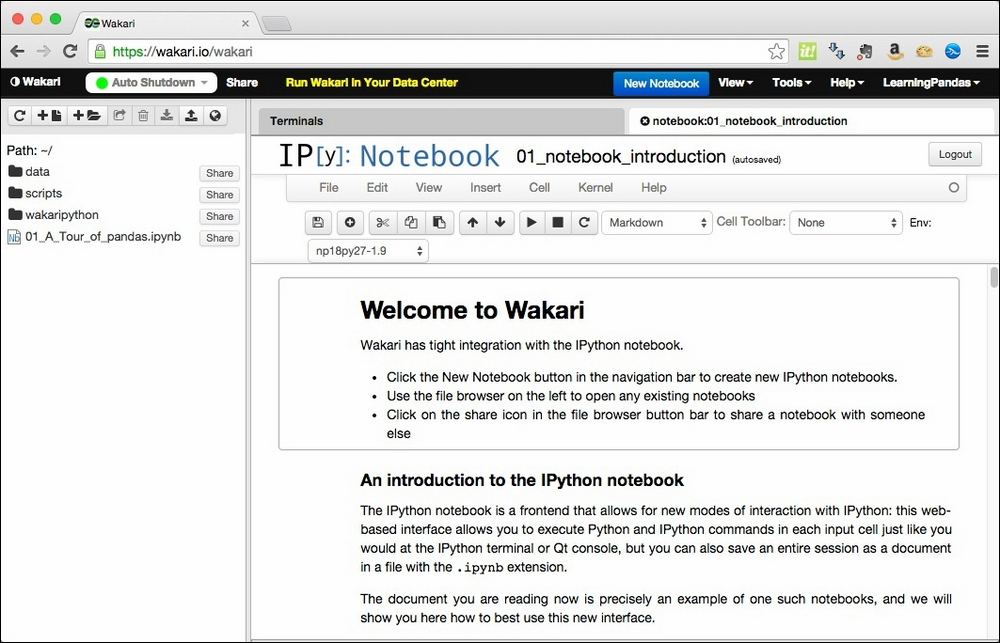Open the notebook Help menu
The width and height of the screenshot is (1000, 643).
654,188
